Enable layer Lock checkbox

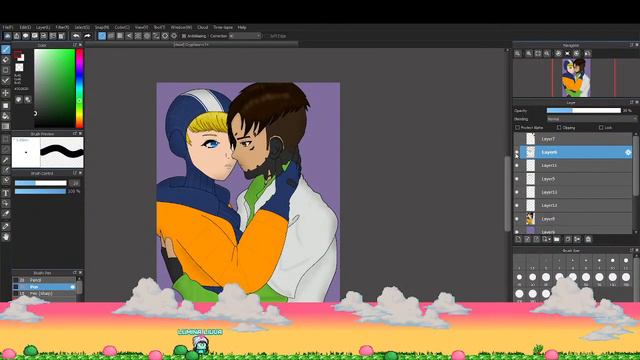(601, 128)
